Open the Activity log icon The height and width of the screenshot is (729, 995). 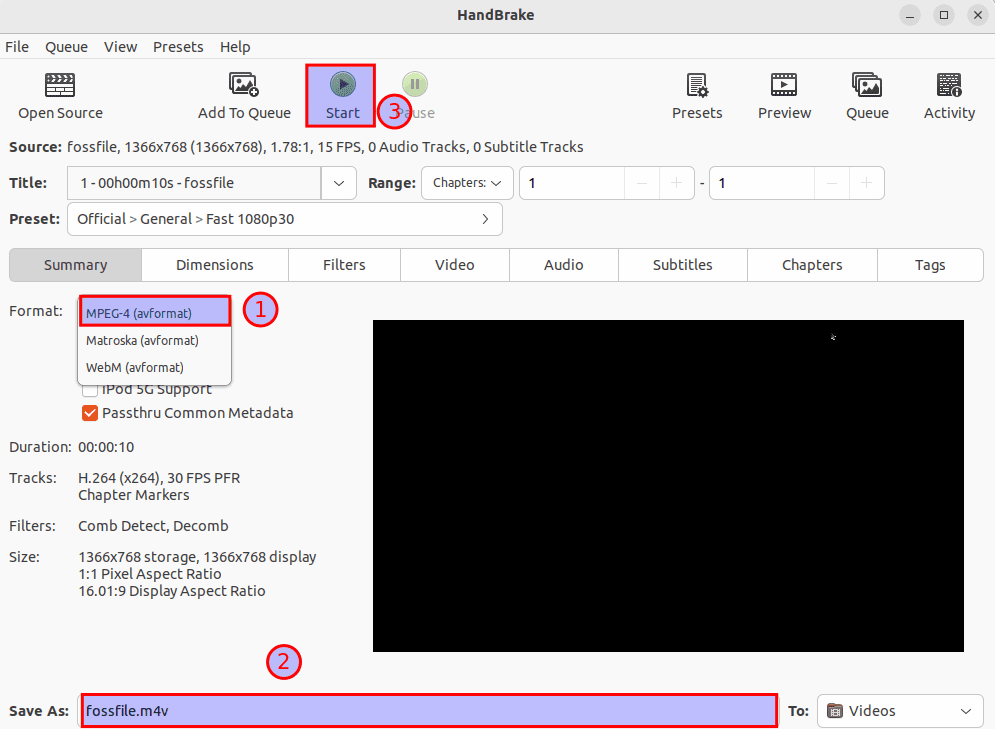coord(949,84)
